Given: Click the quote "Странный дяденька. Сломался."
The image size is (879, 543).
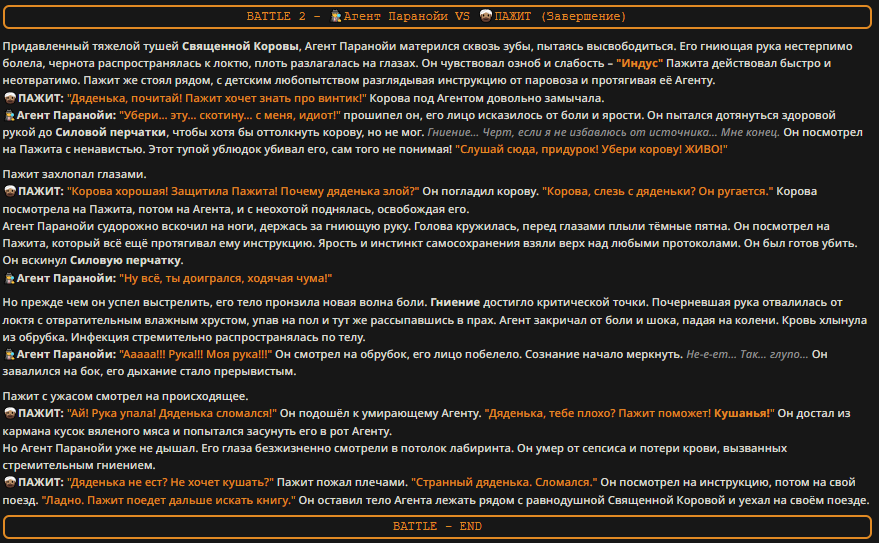Looking at the screenshot, I should click(505, 482).
